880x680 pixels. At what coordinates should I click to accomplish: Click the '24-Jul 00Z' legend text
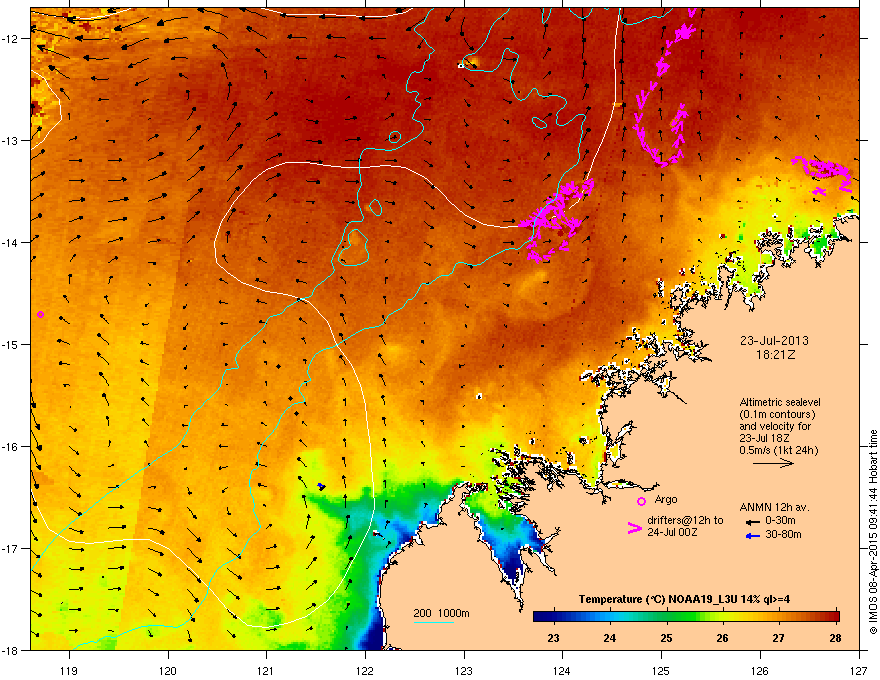[x=672, y=532]
